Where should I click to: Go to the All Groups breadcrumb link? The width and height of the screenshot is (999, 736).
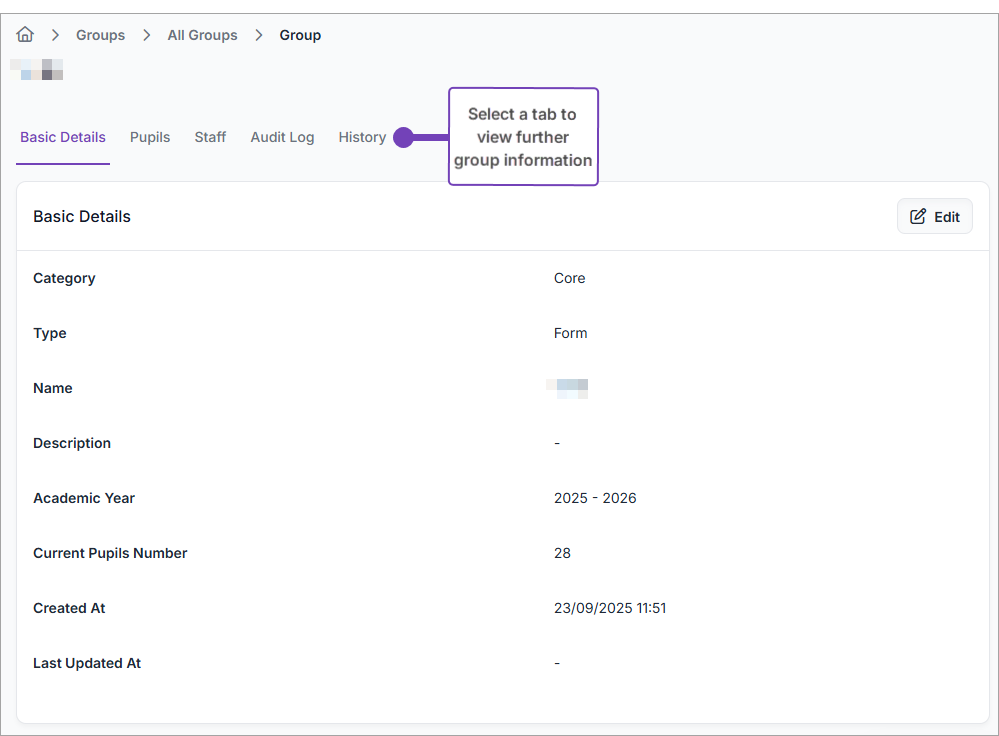pyautogui.click(x=202, y=35)
